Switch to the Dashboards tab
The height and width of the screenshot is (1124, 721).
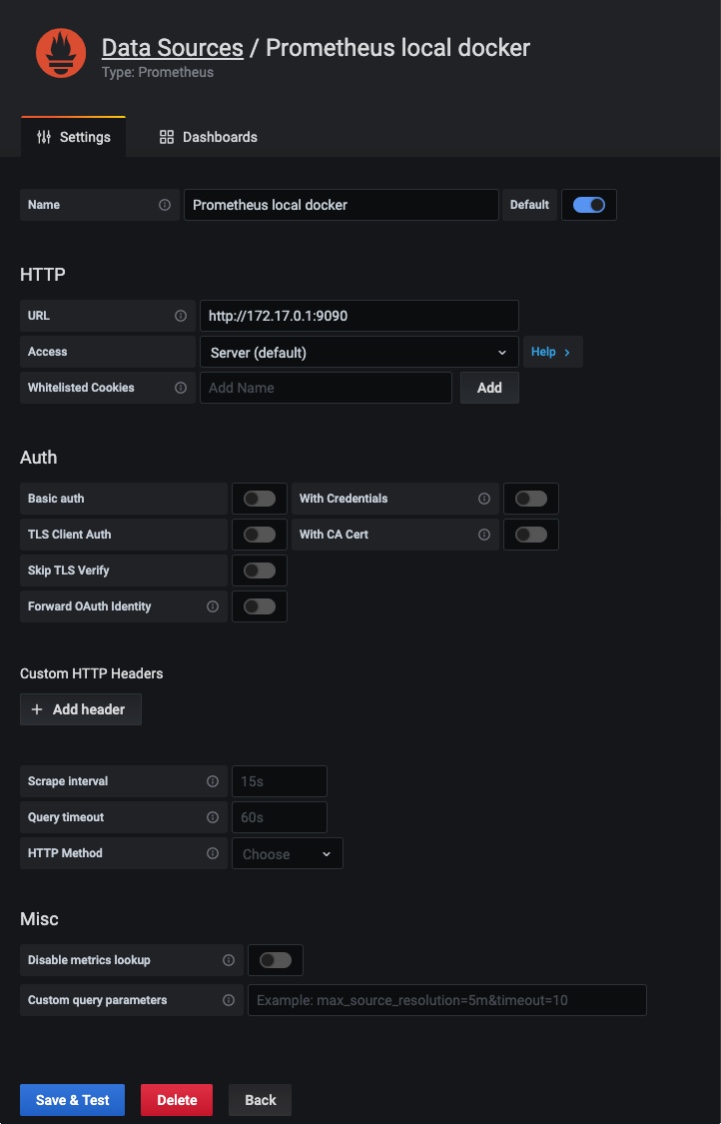point(208,137)
